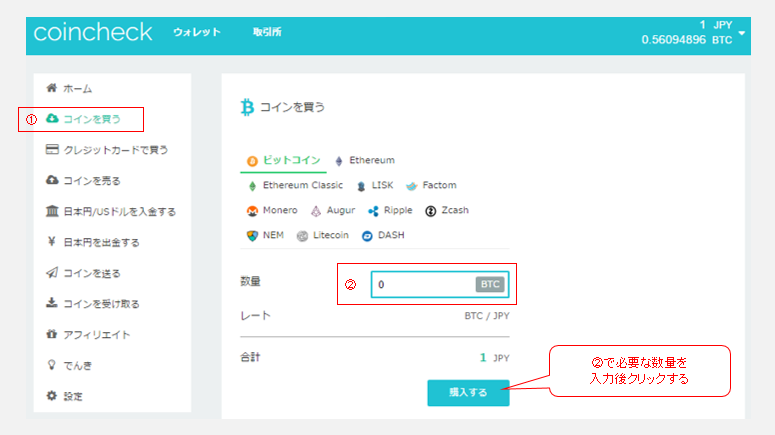
Task: Focus the 数量 BTC amount field
Action: tap(440, 284)
